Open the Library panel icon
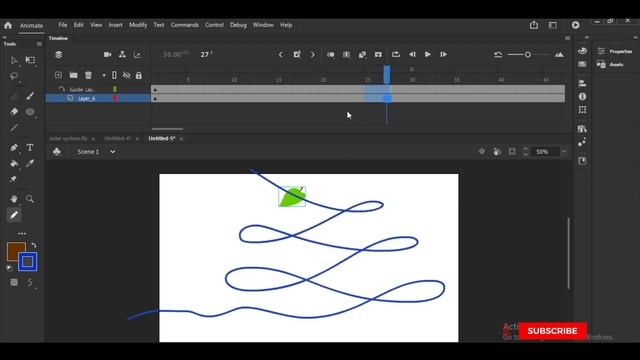This screenshot has height=360, width=640. pyautogui.click(x=582, y=129)
